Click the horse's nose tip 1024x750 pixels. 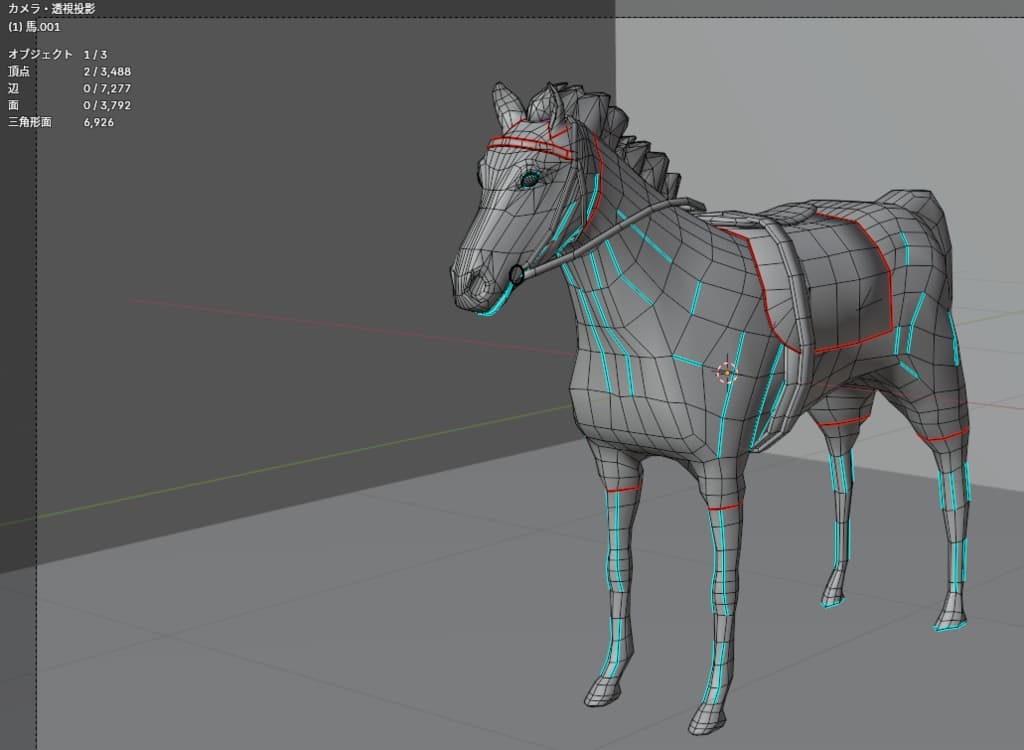point(464,284)
